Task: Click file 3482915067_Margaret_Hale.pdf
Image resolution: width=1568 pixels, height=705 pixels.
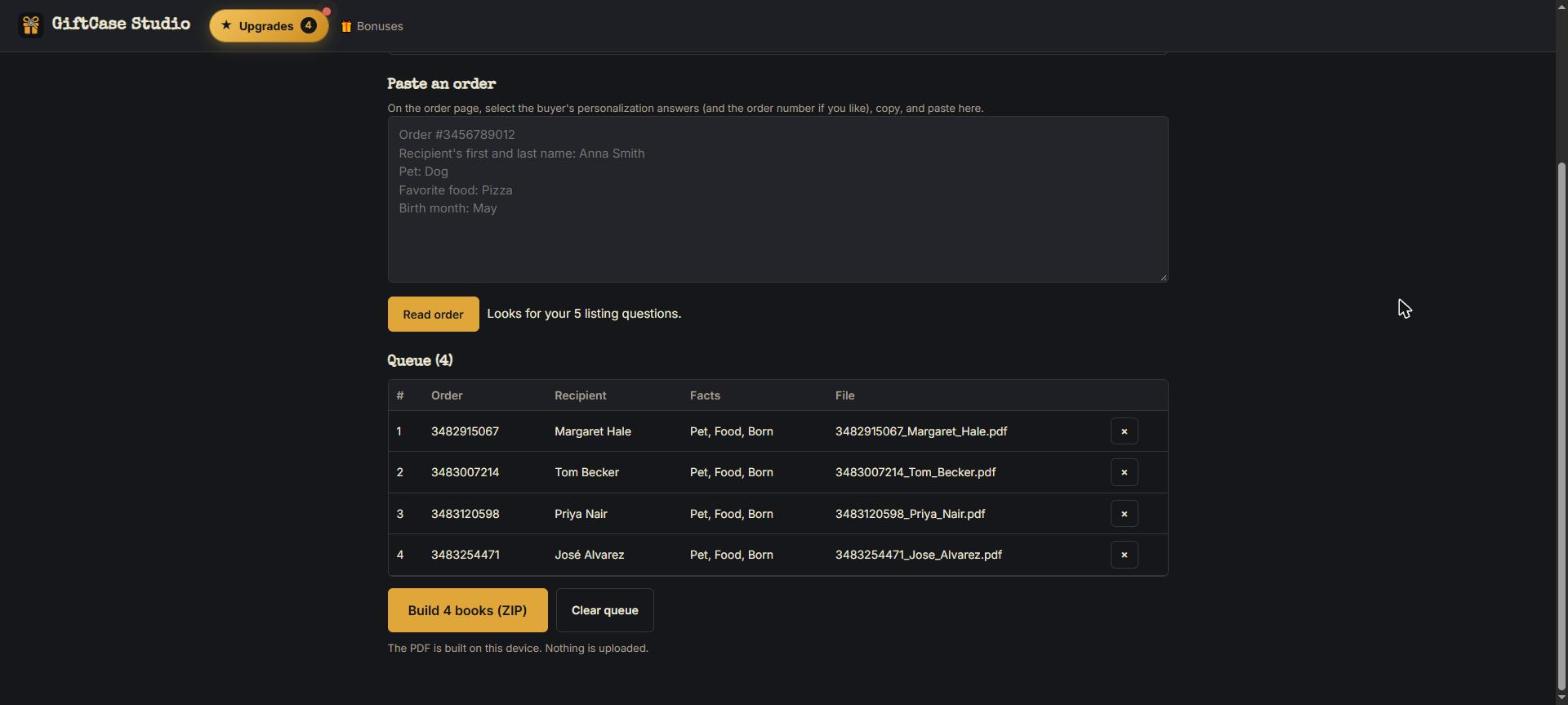Action: 921,431
